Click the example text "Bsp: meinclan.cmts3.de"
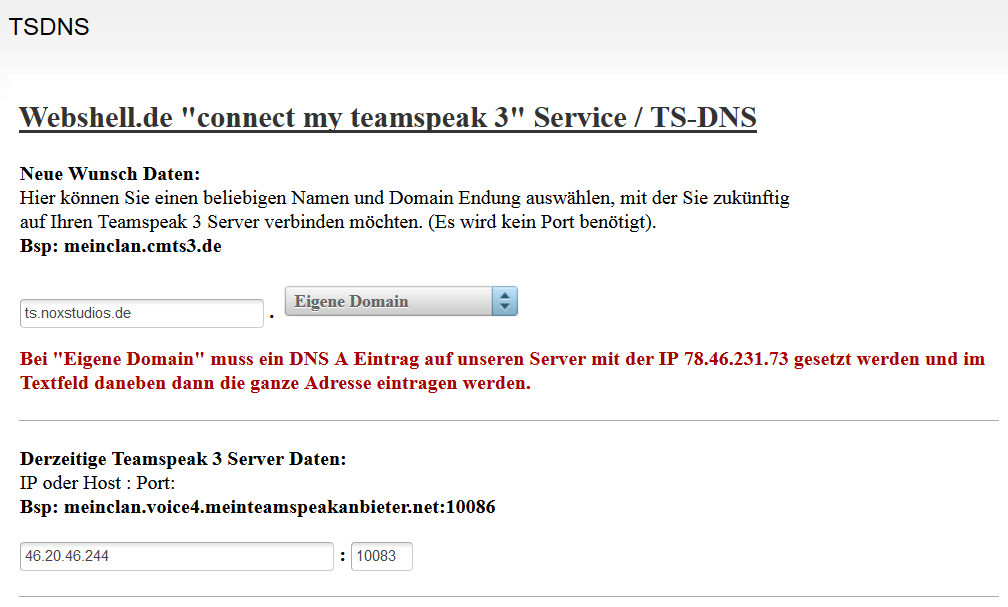The width and height of the screenshot is (1008, 607). [120, 246]
